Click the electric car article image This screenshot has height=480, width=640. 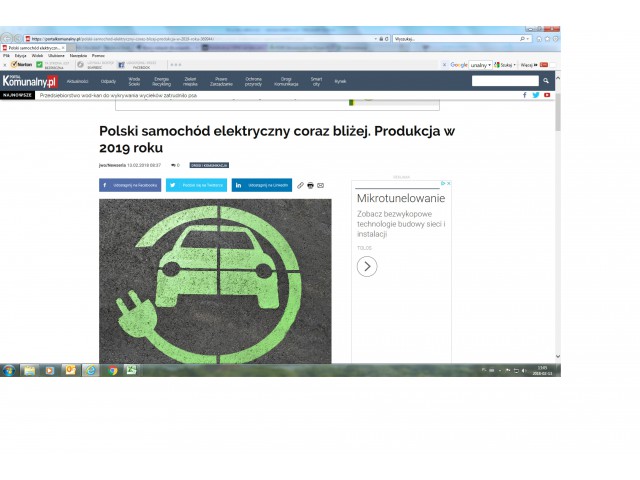pyautogui.click(x=215, y=280)
